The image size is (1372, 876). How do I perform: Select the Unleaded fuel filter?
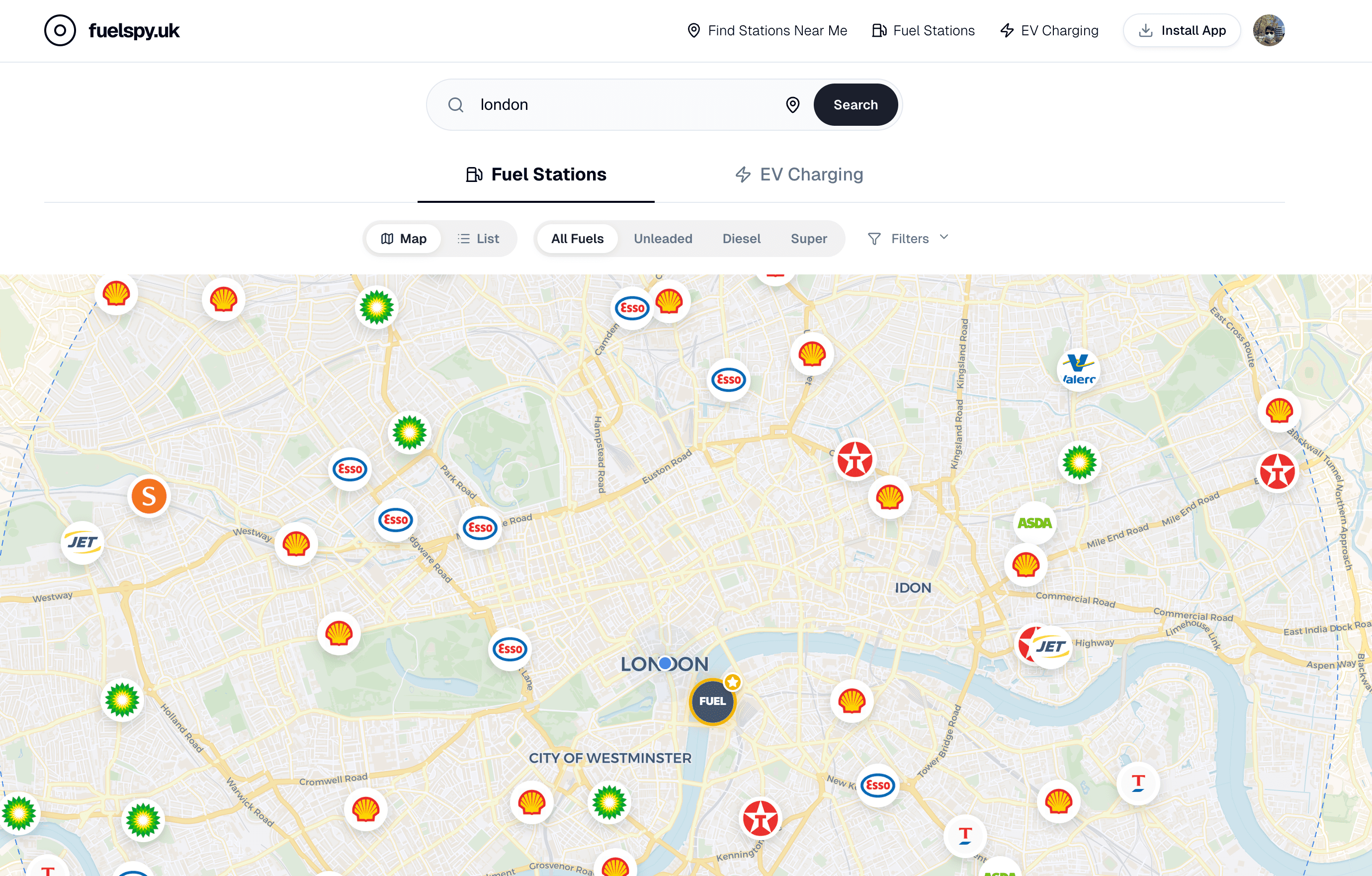click(663, 238)
